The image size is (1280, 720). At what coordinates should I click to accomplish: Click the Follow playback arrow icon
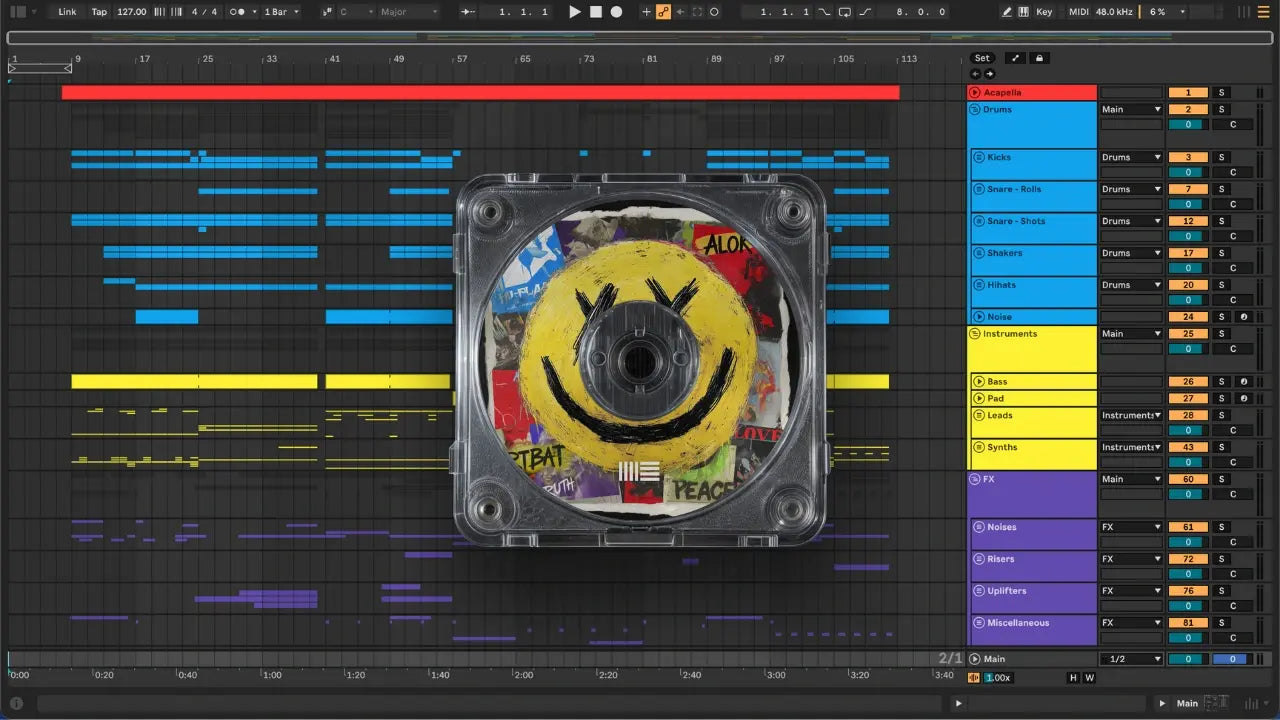468,12
